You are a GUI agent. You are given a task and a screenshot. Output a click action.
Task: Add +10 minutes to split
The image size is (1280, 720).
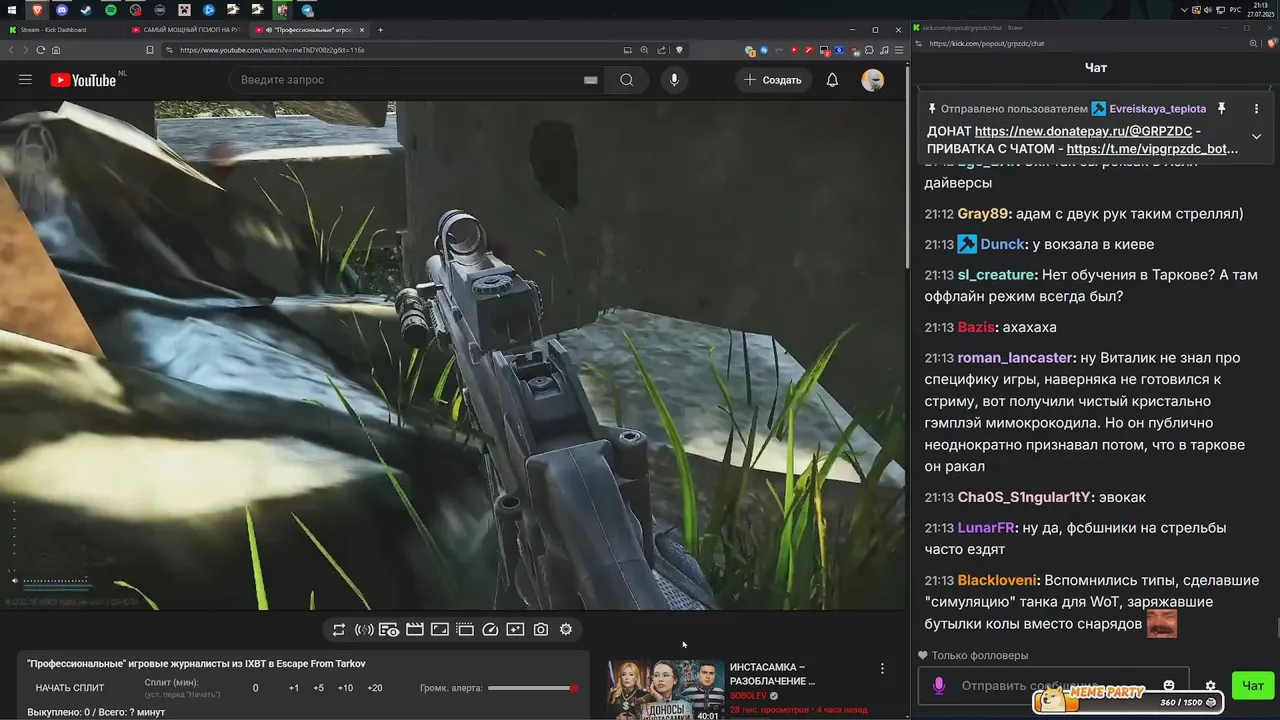[x=345, y=688]
